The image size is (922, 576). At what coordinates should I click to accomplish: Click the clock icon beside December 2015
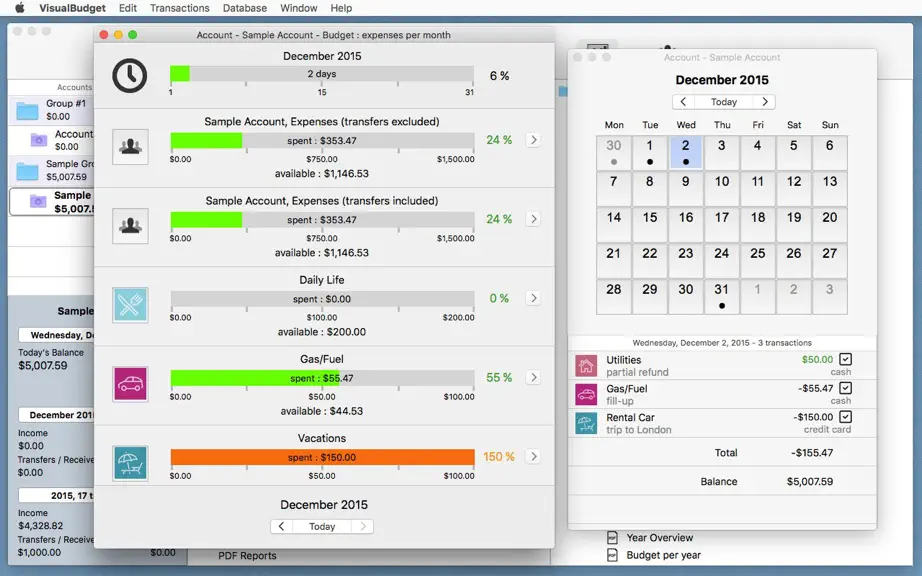[130, 75]
